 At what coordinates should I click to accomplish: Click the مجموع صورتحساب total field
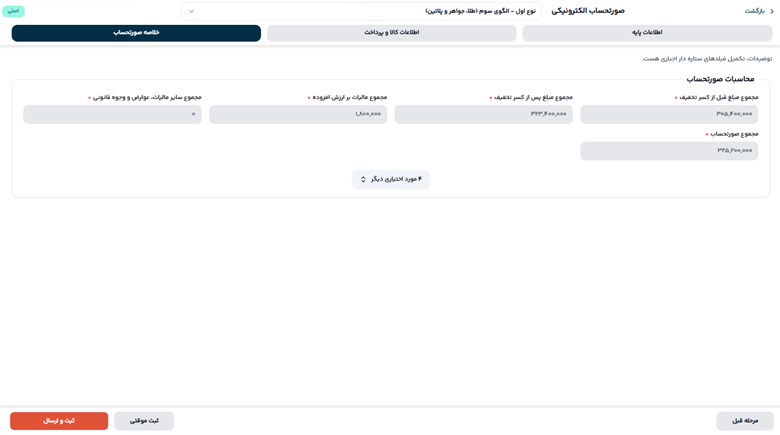[x=668, y=151]
